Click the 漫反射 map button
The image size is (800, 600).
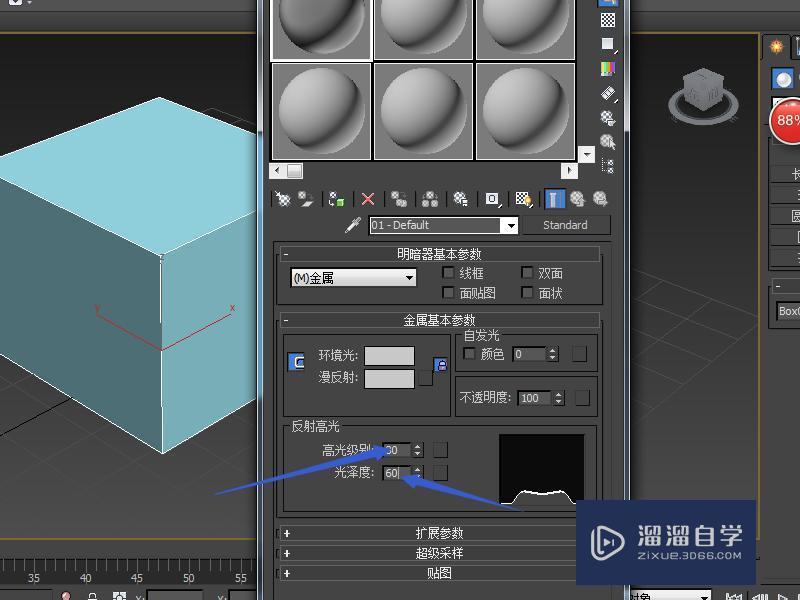pyautogui.click(x=426, y=378)
